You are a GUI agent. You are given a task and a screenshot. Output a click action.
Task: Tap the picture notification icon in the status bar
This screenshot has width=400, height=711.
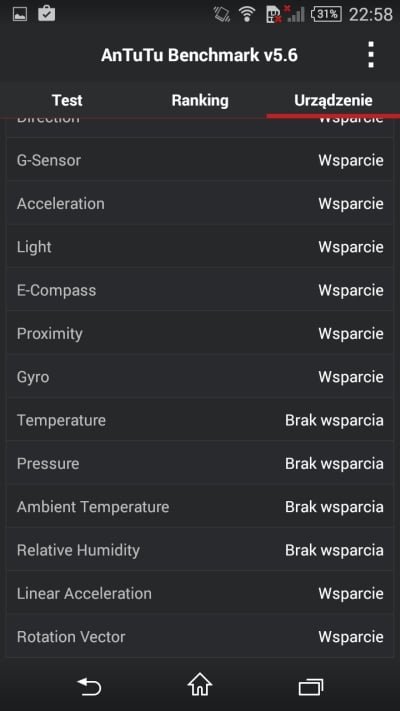[x=20, y=15]
